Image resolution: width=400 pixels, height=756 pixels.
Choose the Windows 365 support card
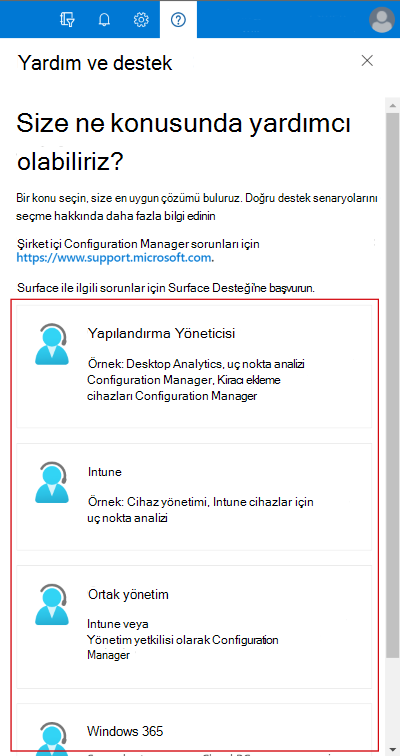pyautogui.click(x=194, y=727)
